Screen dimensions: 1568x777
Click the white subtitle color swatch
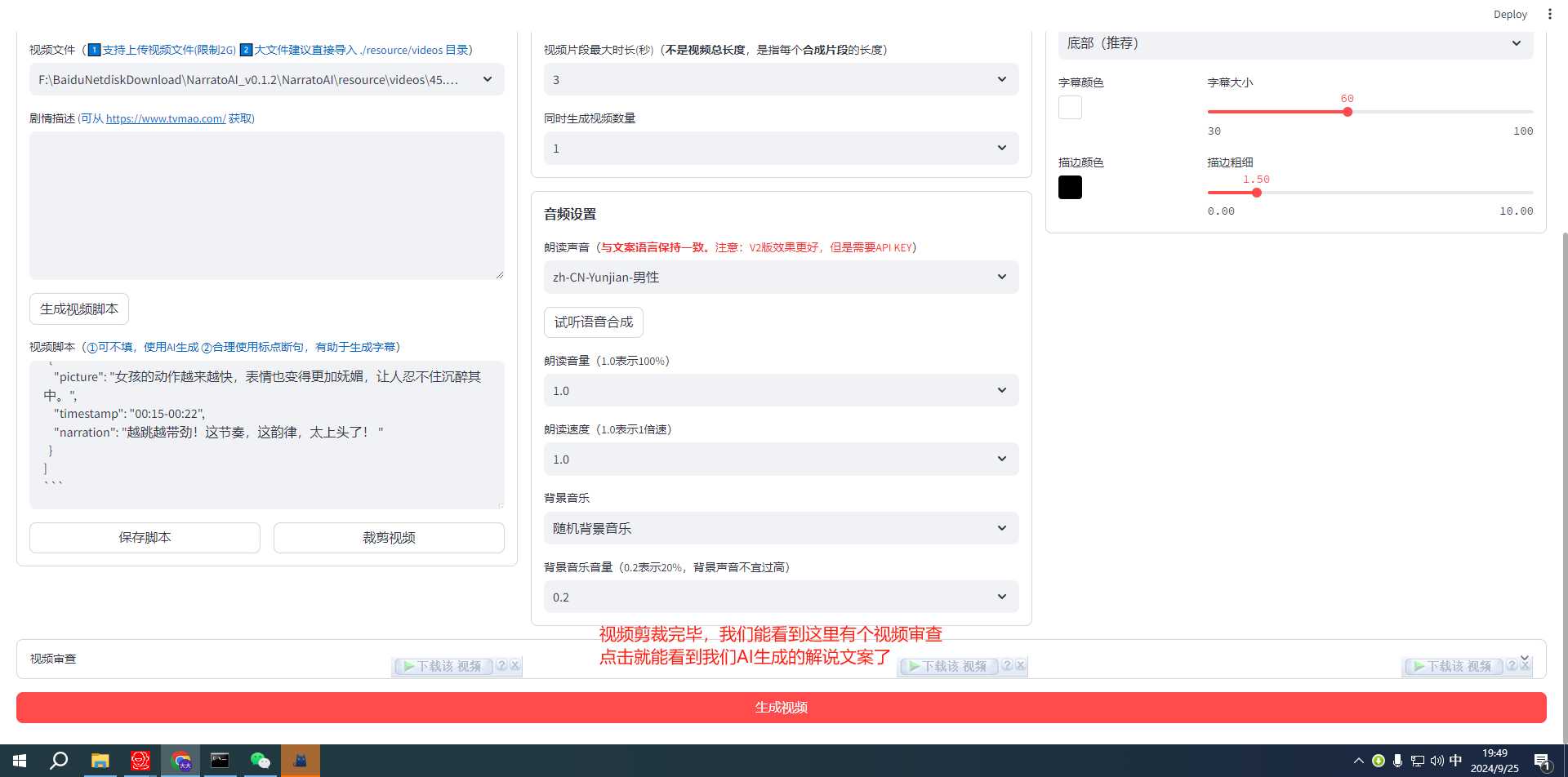[x=1070, y=107]
